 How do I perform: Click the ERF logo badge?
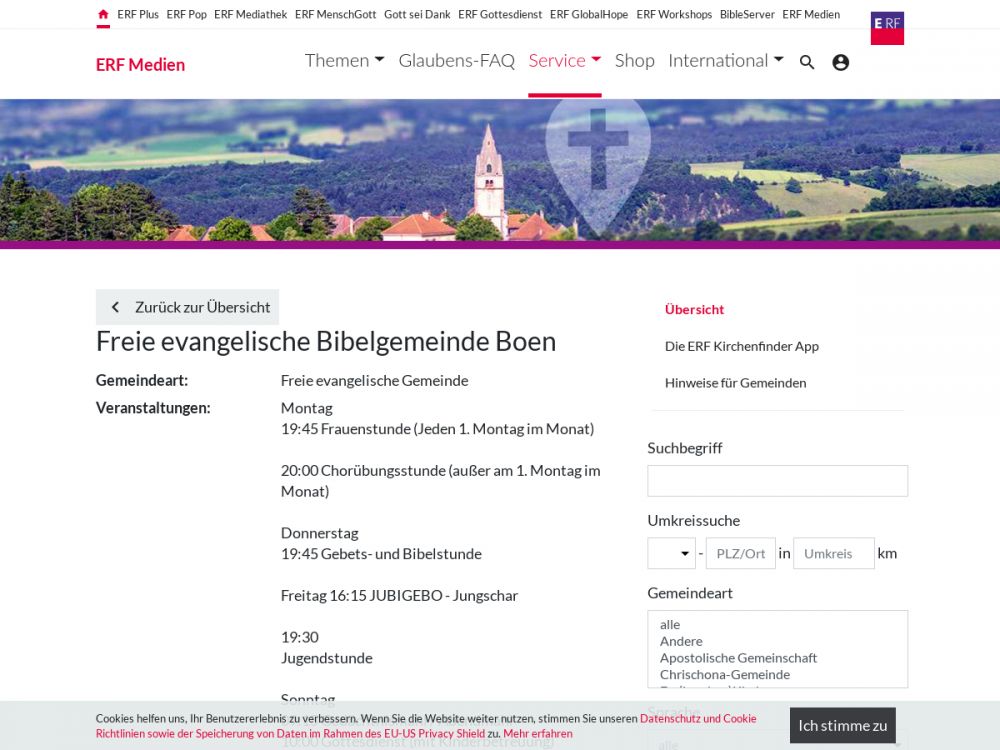886,27
